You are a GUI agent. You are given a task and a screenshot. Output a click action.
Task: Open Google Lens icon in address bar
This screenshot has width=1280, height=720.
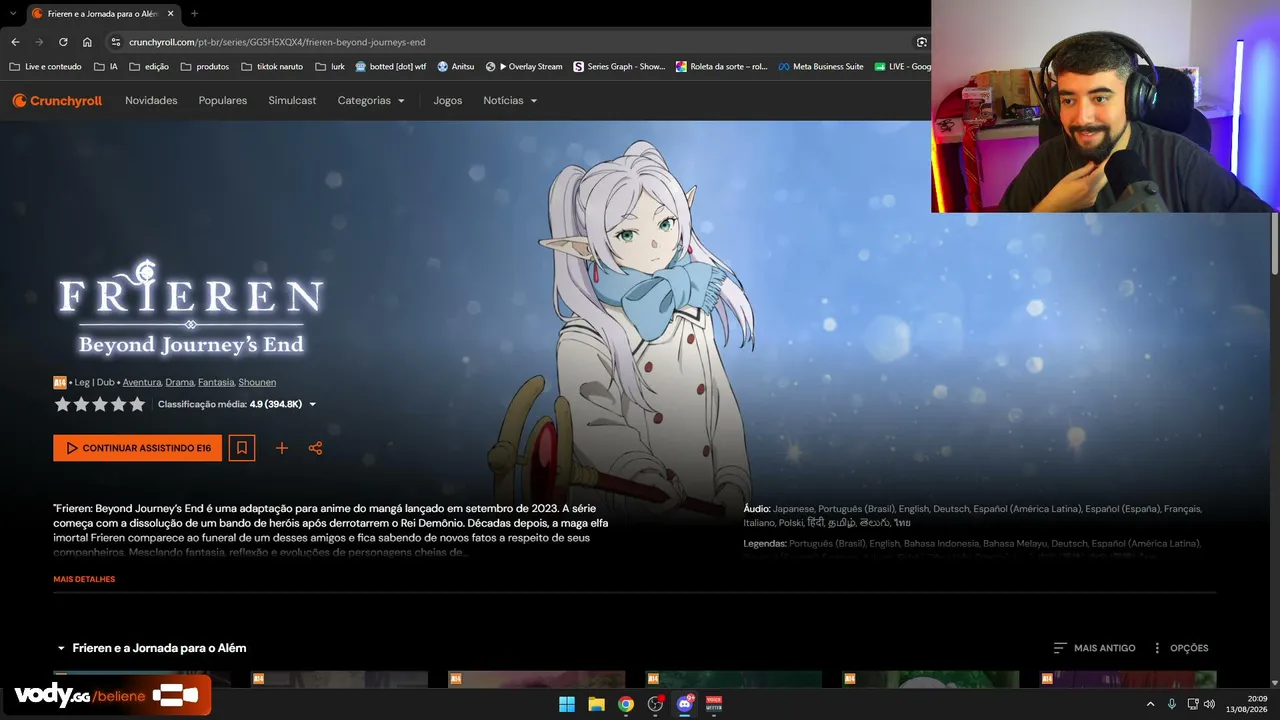(x=921, y=42)
